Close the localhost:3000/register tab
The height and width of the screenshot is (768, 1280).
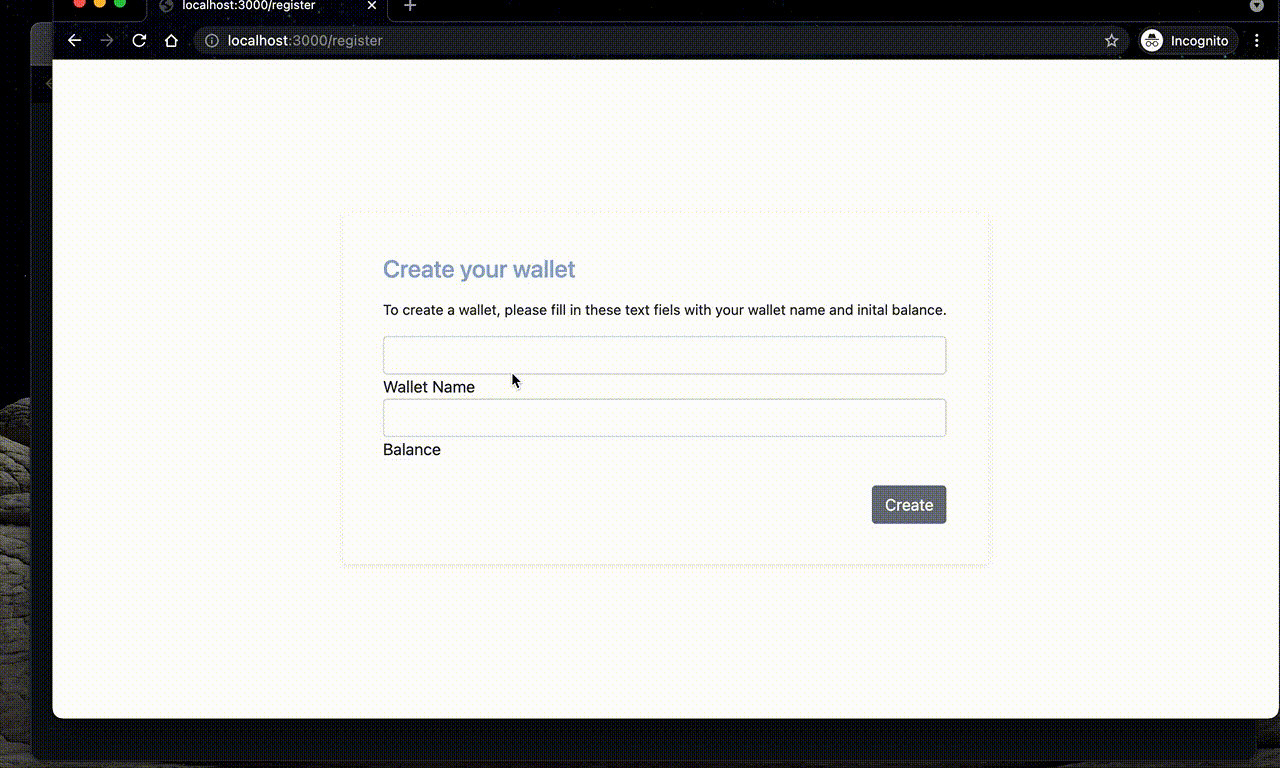point(372,6)
